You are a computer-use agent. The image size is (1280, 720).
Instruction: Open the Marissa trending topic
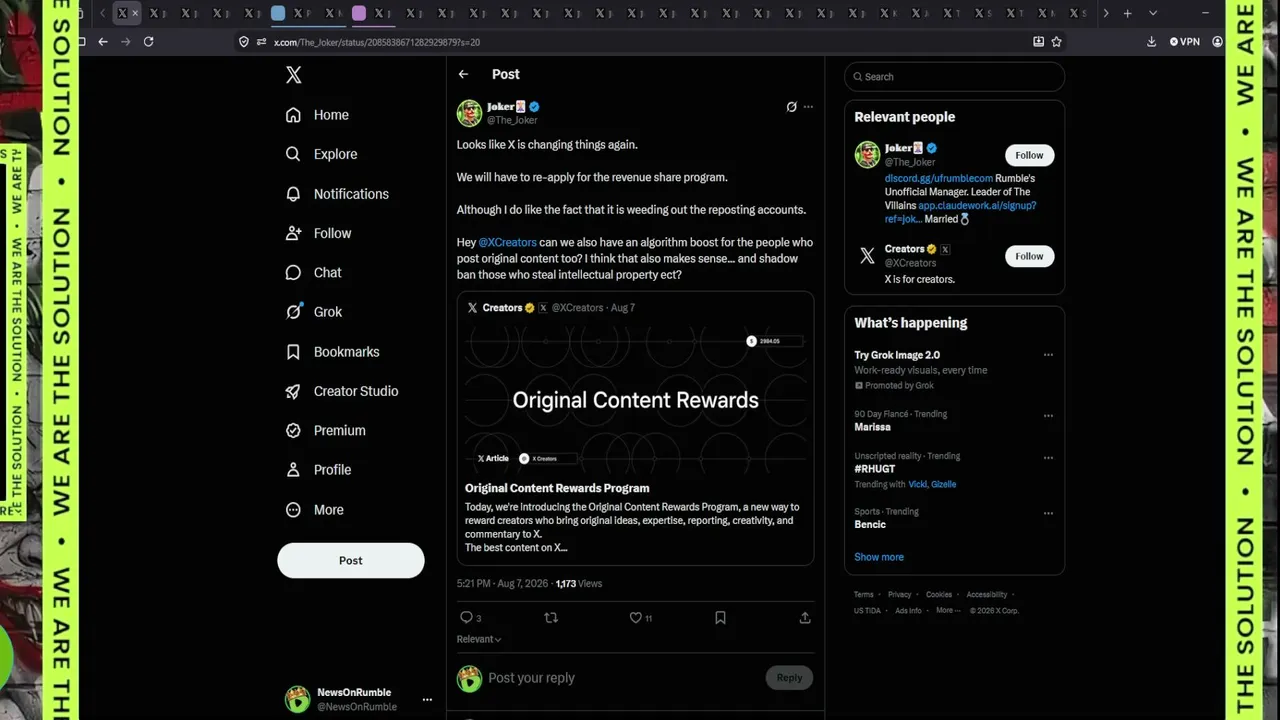(872, 427)
